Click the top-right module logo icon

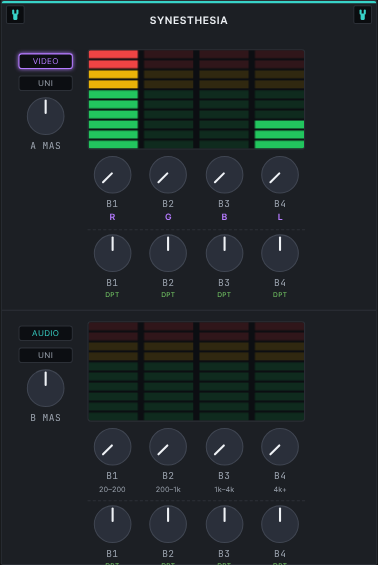tap(363, 15)
